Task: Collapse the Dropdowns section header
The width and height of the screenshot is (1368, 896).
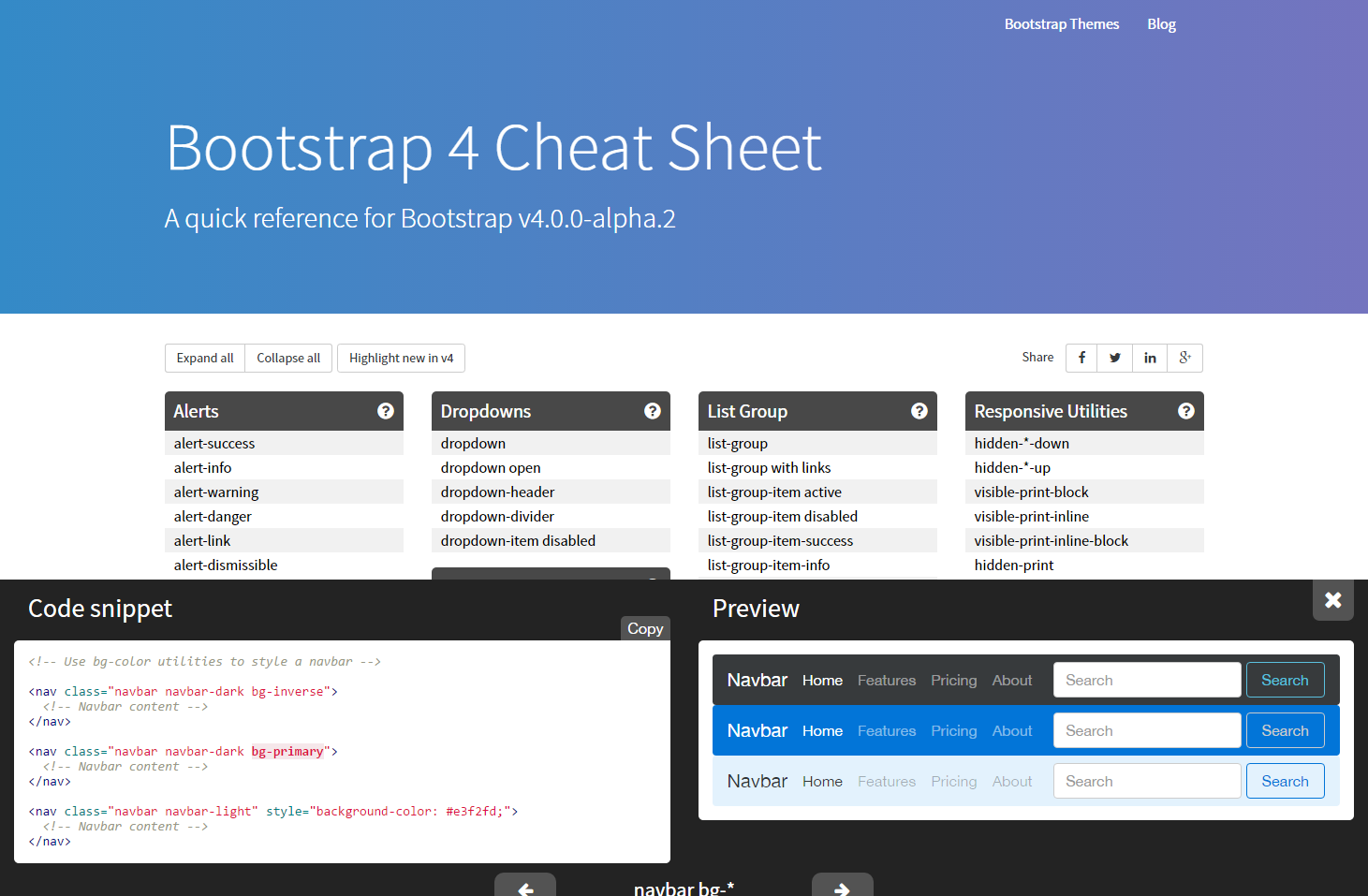Action: pyautogui.click(x=551, y=411)
